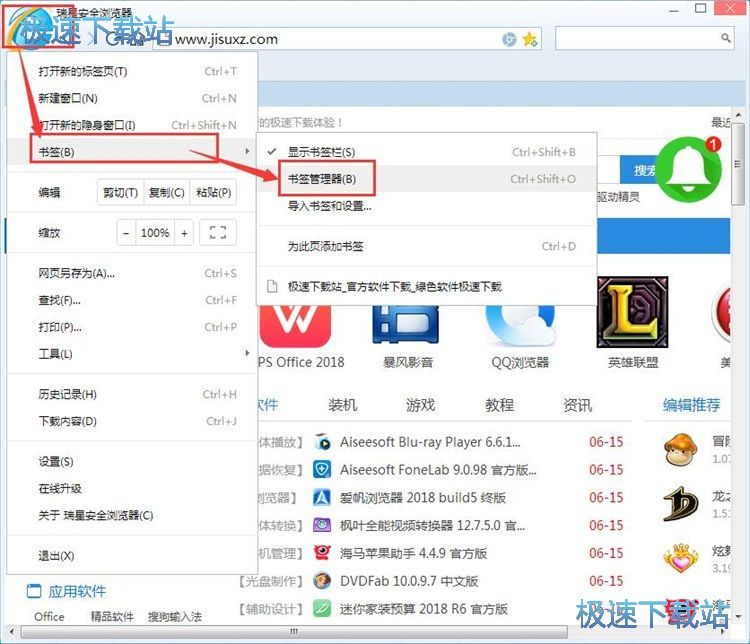The width and height of the screenshot is (750, 644).
Task: Click the favorite star icon in address bar
Action: [x=530, y=39]
